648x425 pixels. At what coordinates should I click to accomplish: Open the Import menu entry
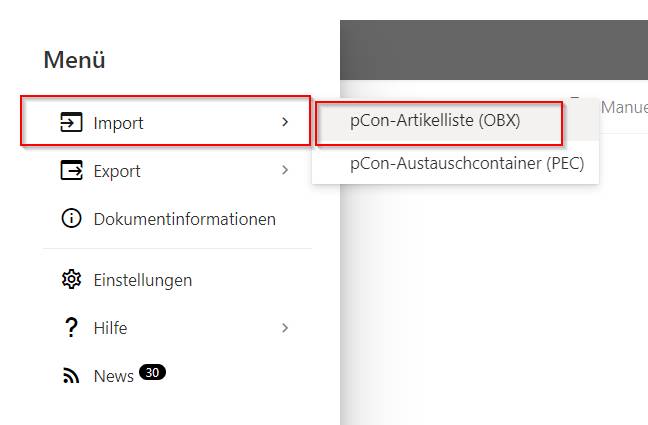(165, 120)
